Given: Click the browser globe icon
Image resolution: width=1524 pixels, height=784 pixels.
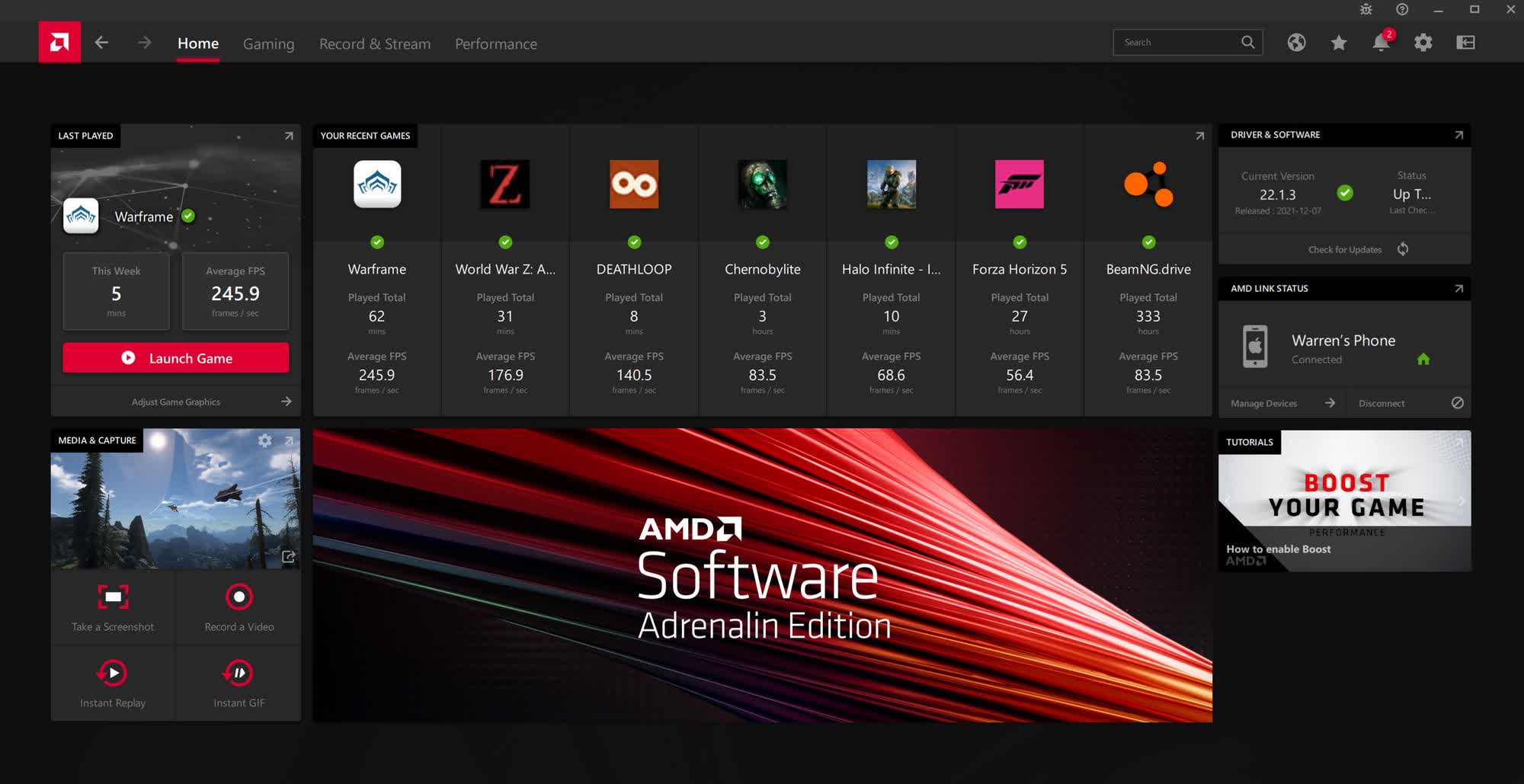Looking at the screenshot, I should pyautogui.click(x=1296, y=43).
